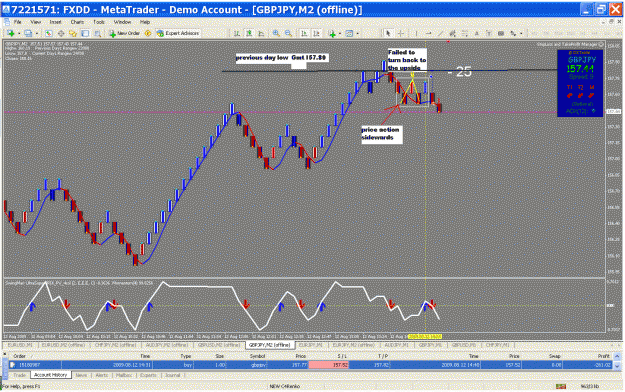Click the terminal scrollbar down arrow

coord(617,365)
